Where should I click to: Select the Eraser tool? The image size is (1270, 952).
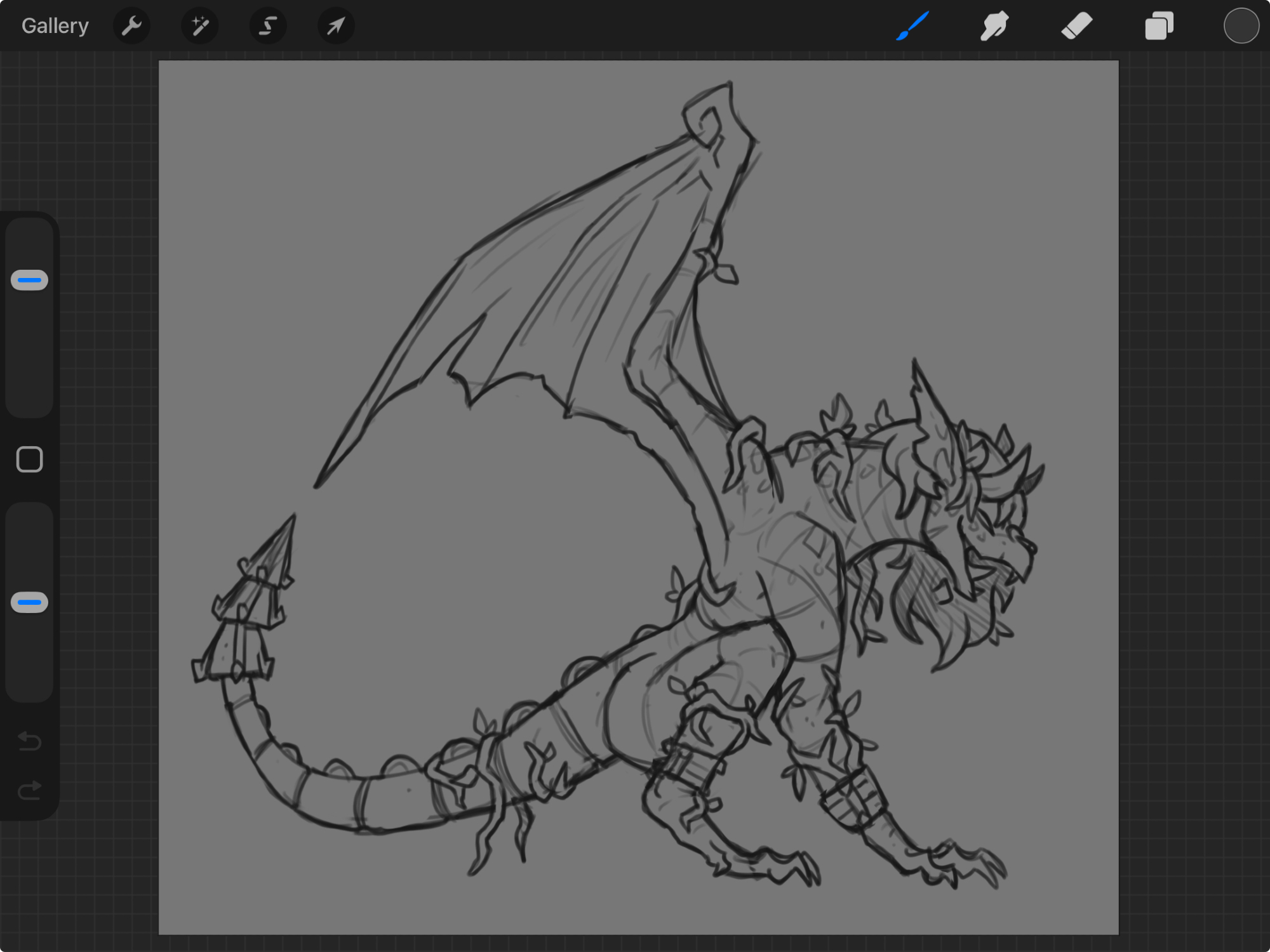(1076, 26)
